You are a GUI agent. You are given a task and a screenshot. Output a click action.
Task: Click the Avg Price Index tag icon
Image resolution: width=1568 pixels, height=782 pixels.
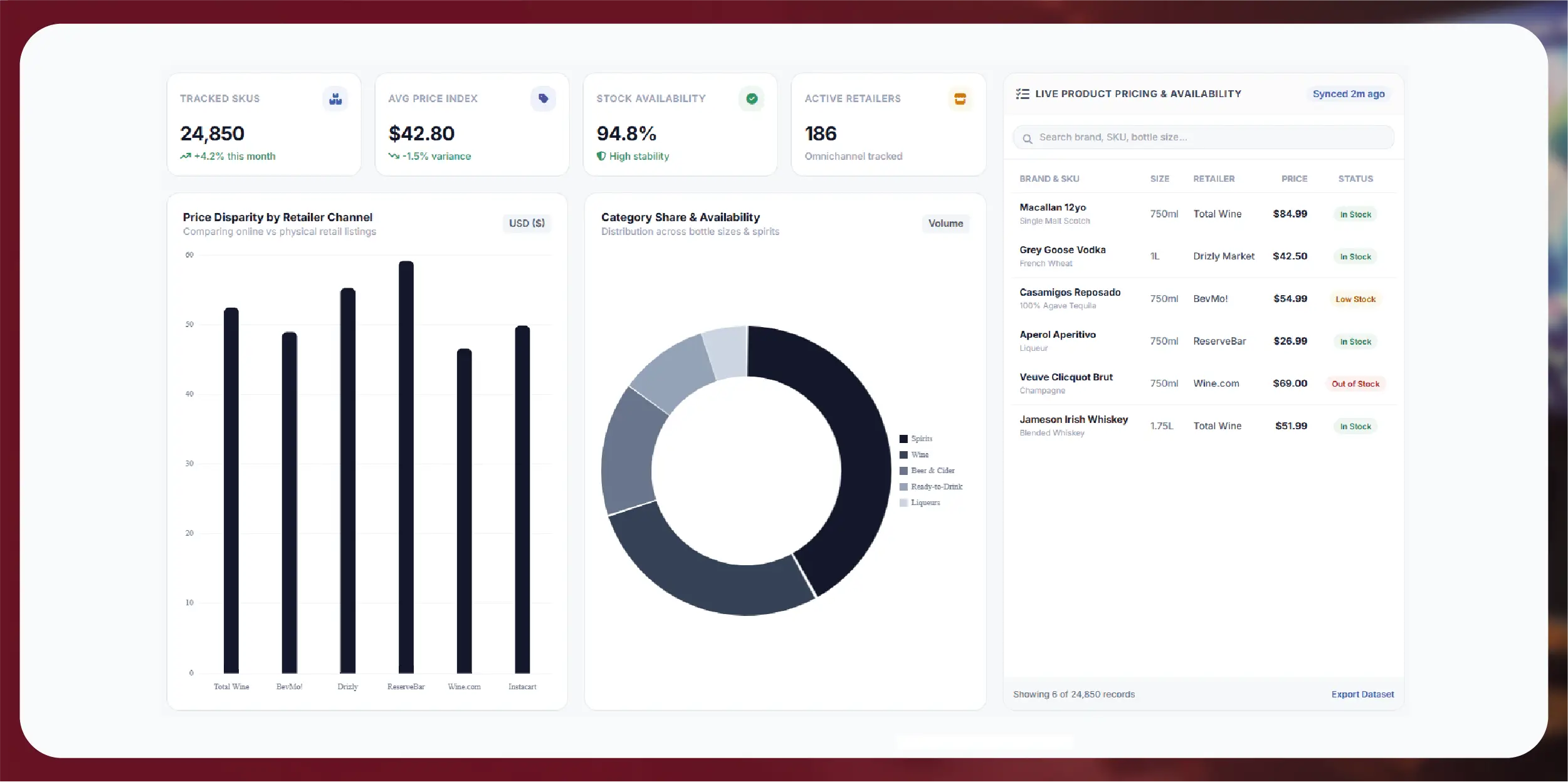coord(543,99)
